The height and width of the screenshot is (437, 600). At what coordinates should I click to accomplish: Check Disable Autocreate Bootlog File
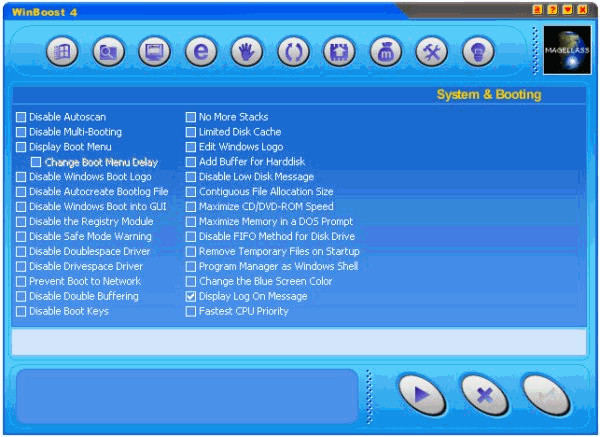pyautogui.click(x=21, y=192)
